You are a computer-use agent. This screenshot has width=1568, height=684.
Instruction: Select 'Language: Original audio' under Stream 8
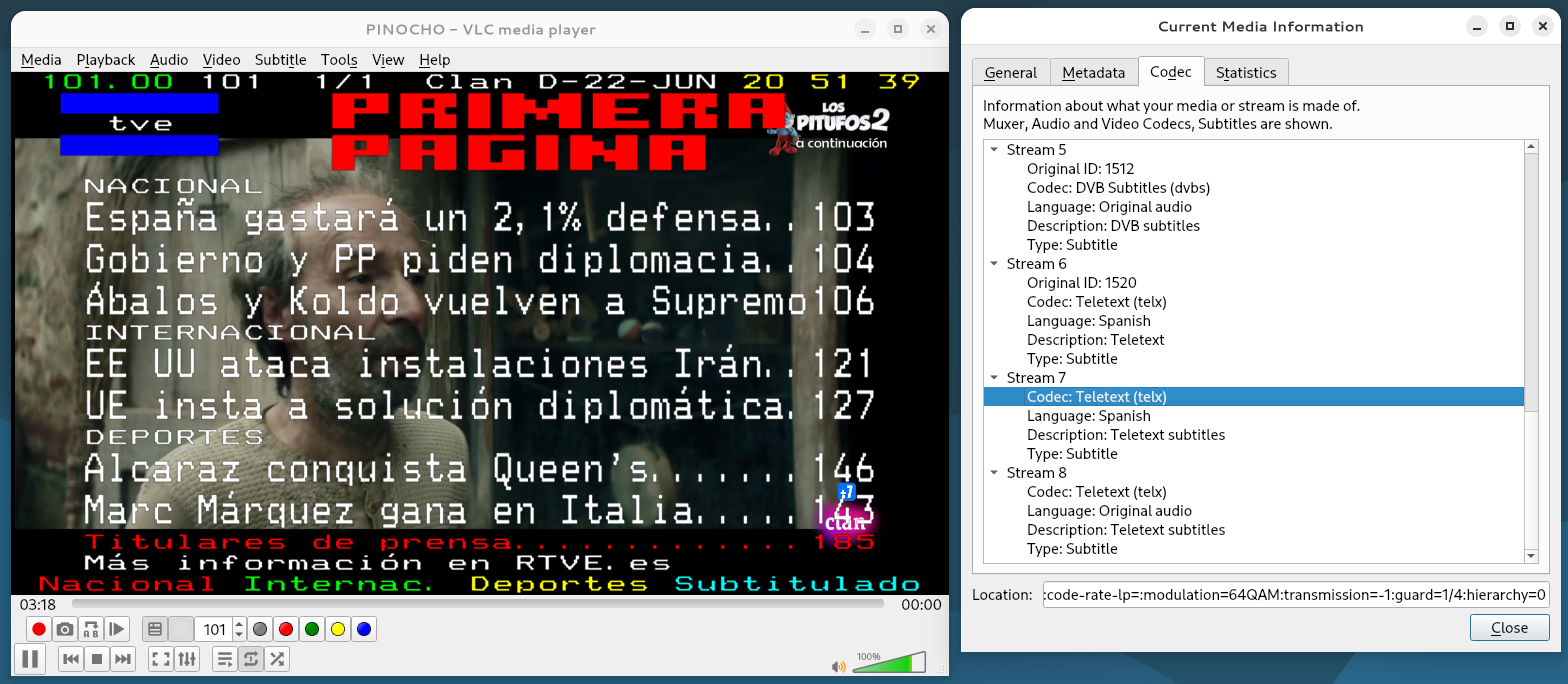pyautogui.click(x=1254, y=511)
